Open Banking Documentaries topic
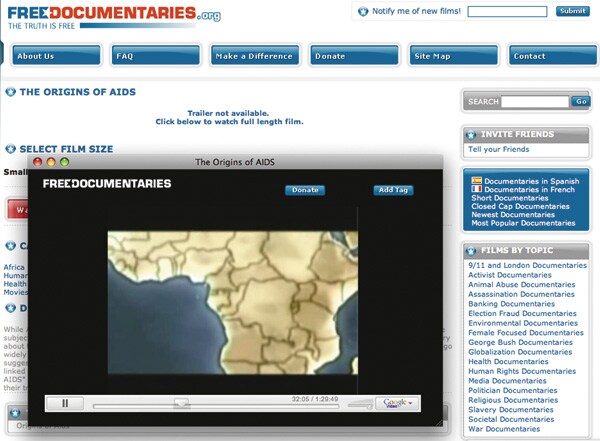Viewport: 600px width, 441px height. click(x=511, y=304)
